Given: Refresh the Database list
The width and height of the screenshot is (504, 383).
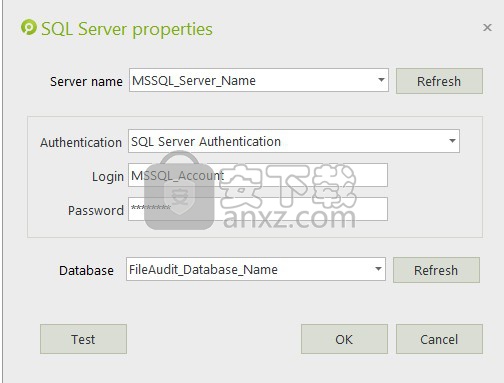Looking at the screenshot, I should click(436, 270).
